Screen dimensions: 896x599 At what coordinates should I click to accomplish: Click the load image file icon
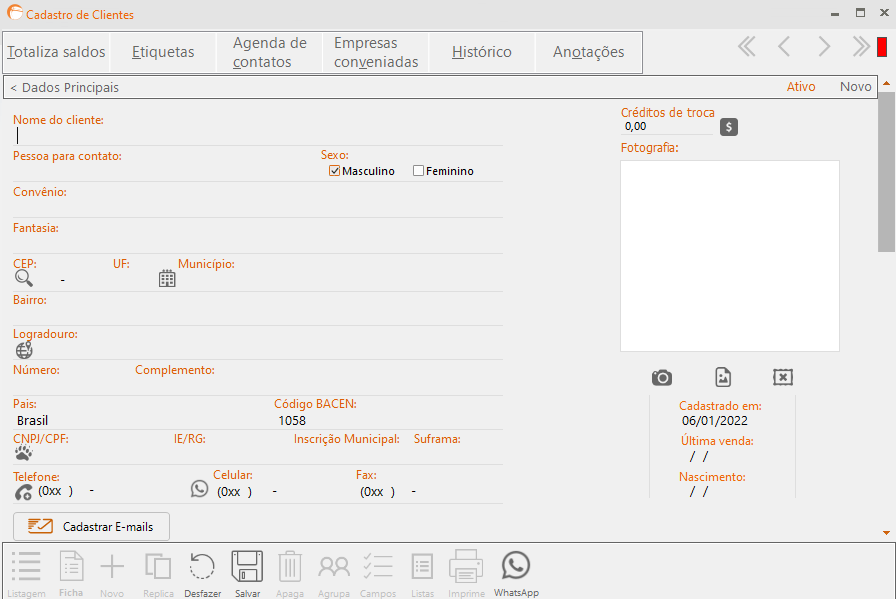point(723,377)
